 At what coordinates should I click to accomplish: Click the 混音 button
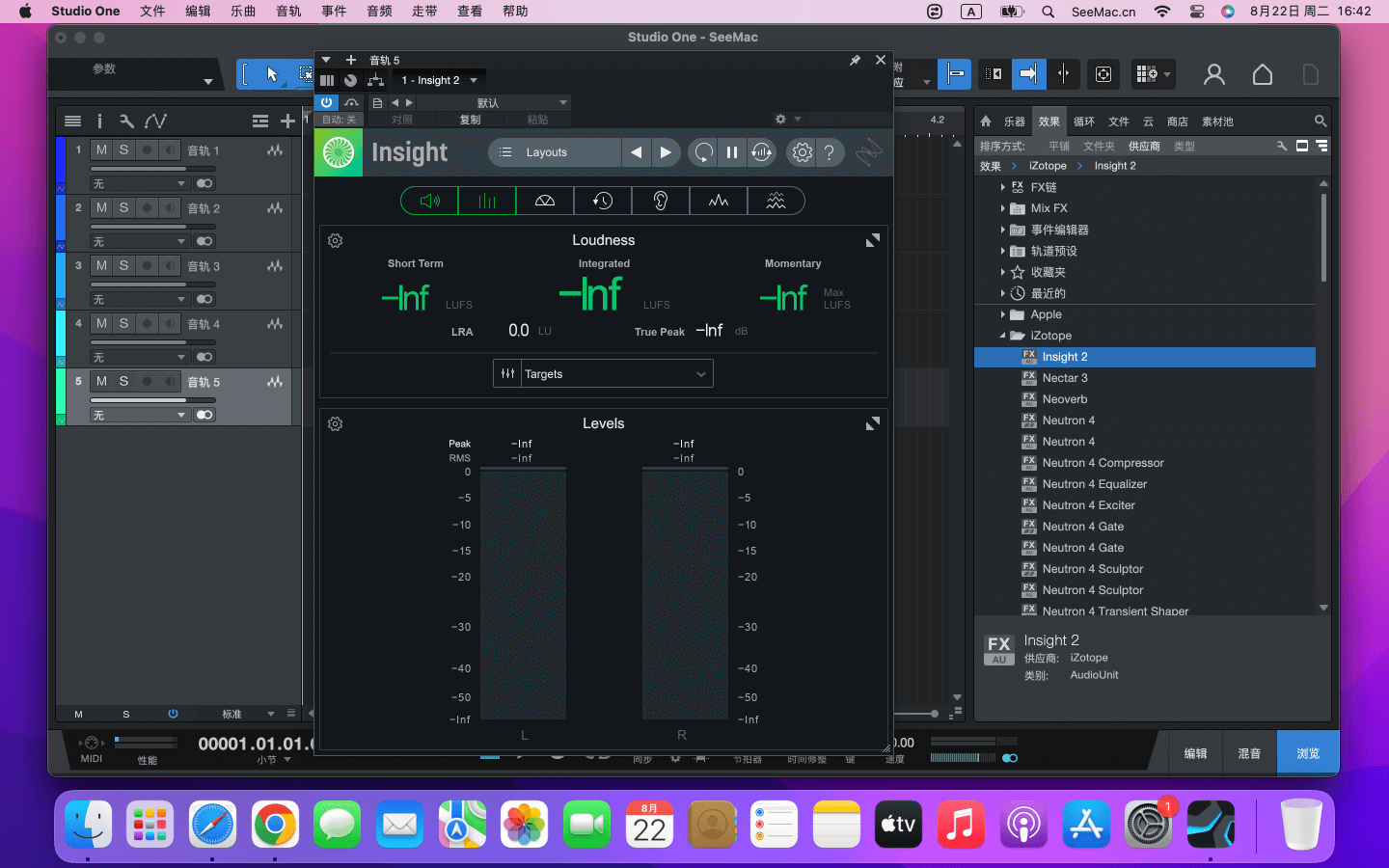click(x=1249, y=753)
